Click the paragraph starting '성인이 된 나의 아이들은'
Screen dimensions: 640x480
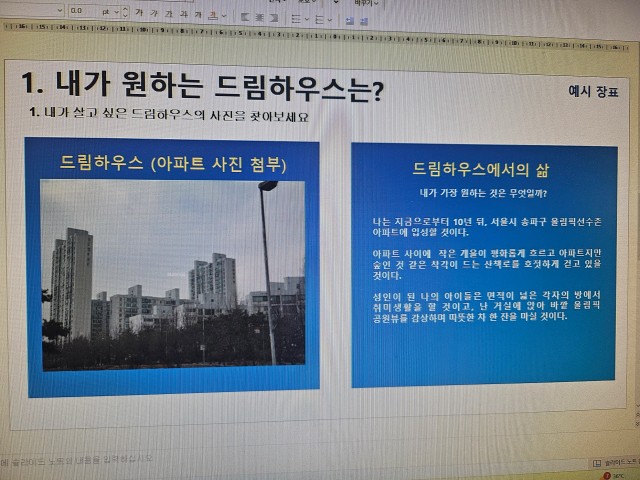(x=487, y=306)
